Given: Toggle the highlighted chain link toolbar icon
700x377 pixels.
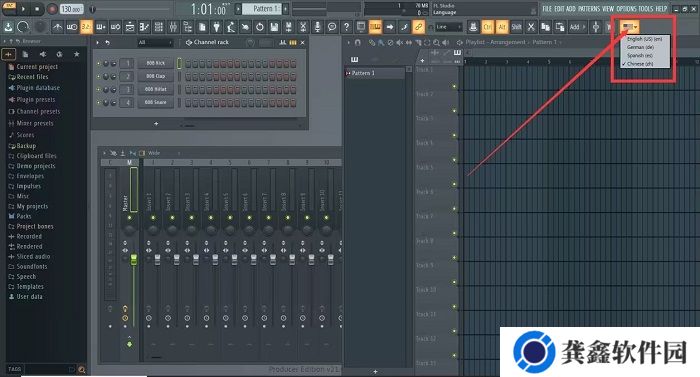Looking at the screenshot, I should click(x=418, y=27).
